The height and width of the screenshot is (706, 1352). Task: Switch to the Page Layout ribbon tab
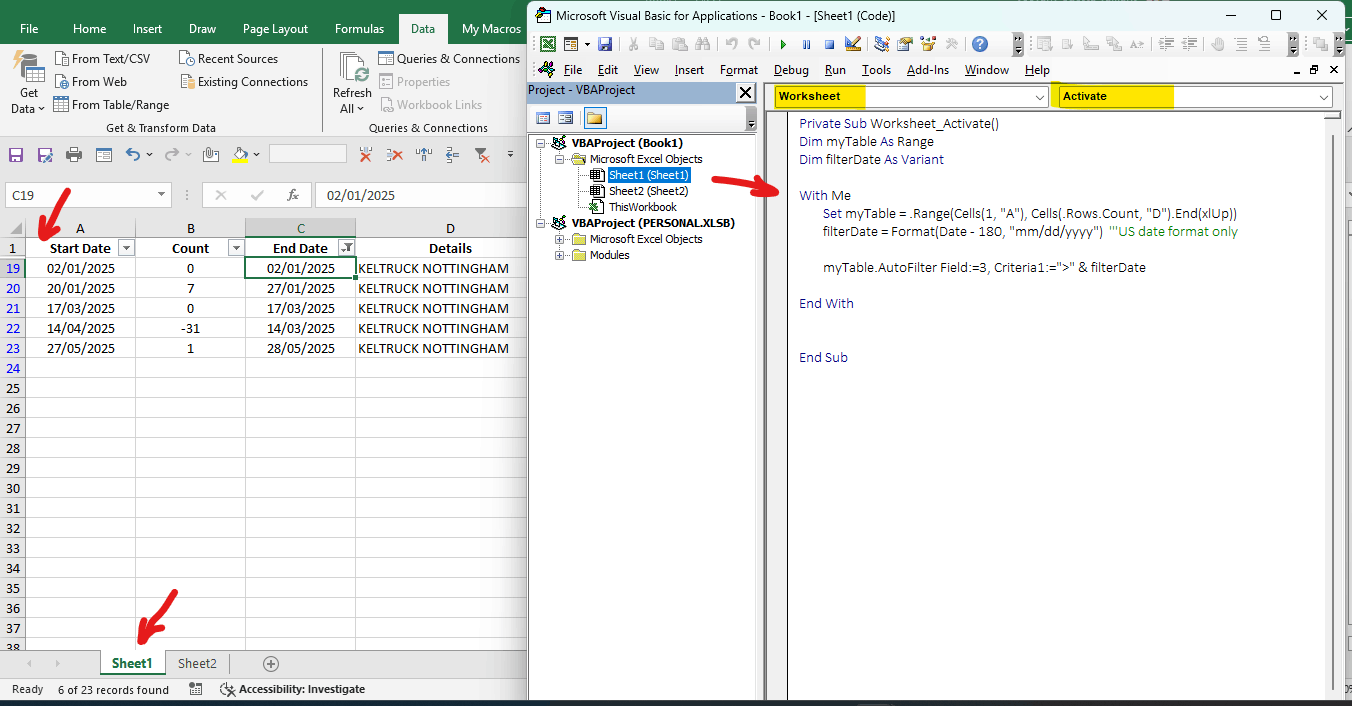pyautogui.click(x=275, y=29)
